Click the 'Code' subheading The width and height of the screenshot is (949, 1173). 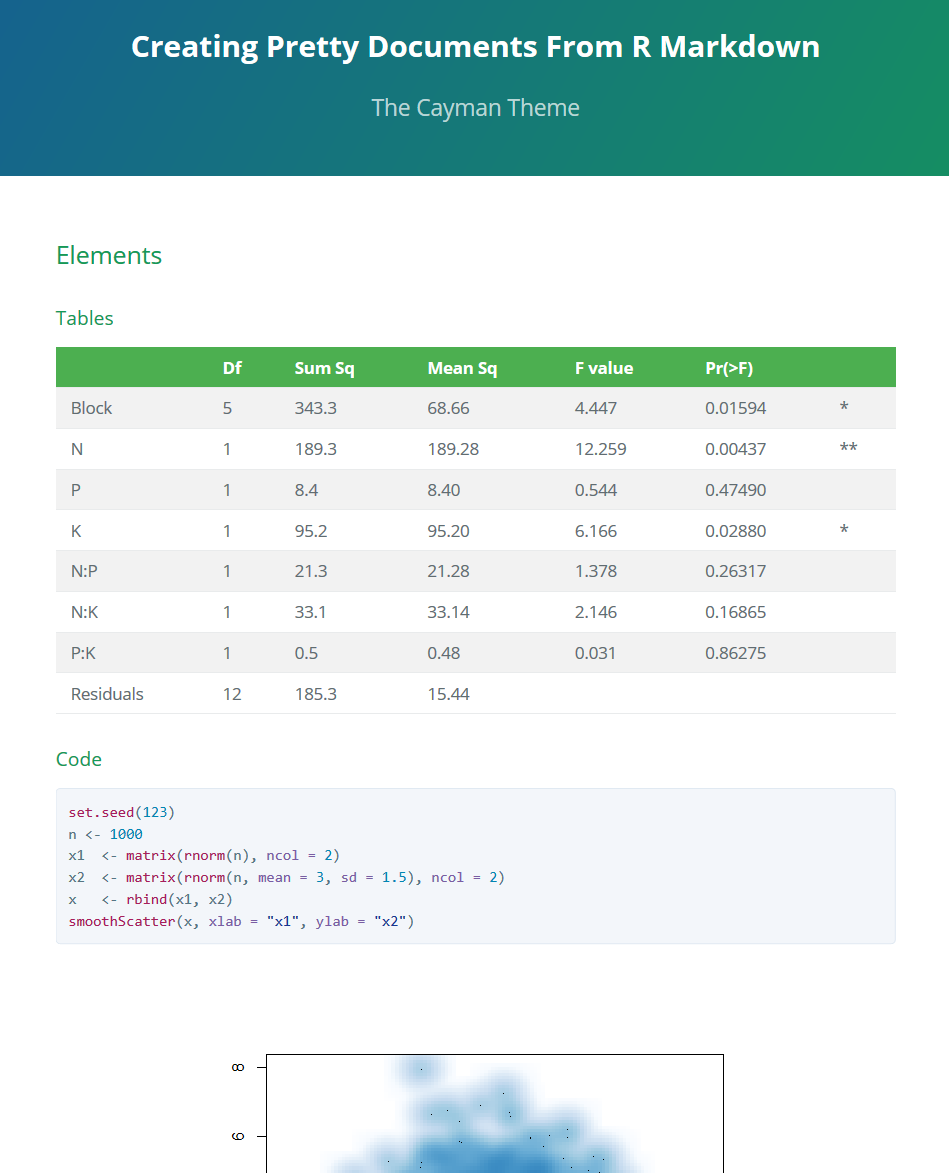coord(79,759)
